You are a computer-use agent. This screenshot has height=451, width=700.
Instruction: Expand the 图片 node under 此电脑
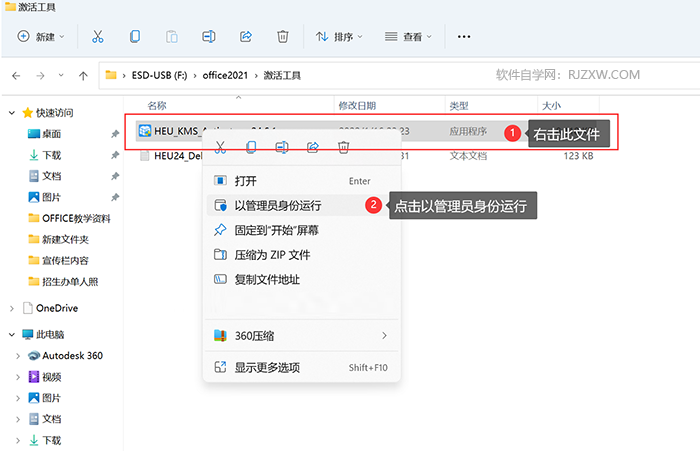(18, 398)
